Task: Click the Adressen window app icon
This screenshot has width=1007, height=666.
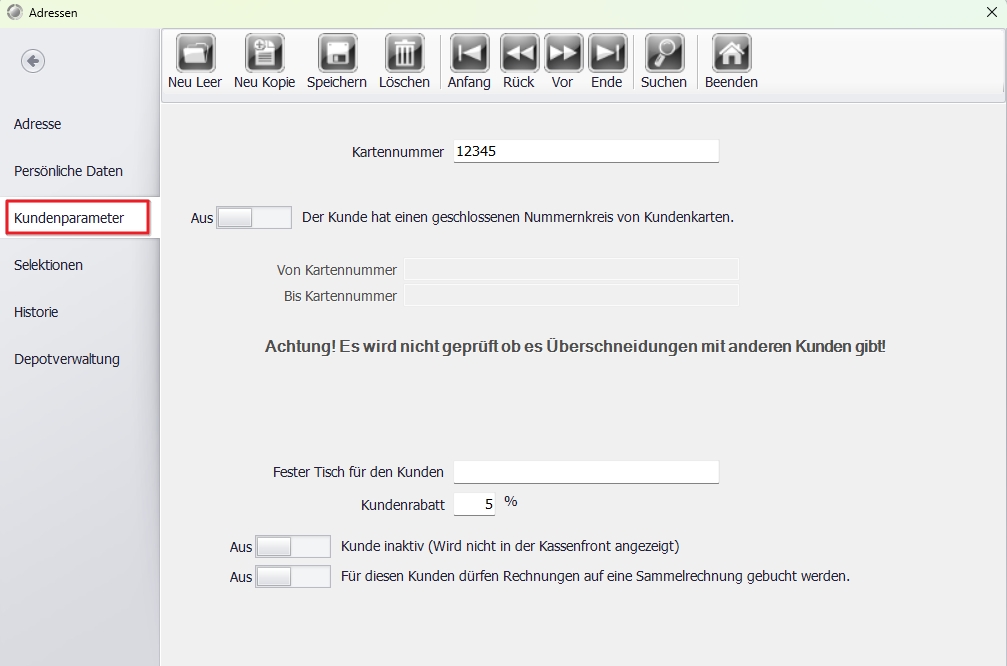Action: [x=14, y=12]
